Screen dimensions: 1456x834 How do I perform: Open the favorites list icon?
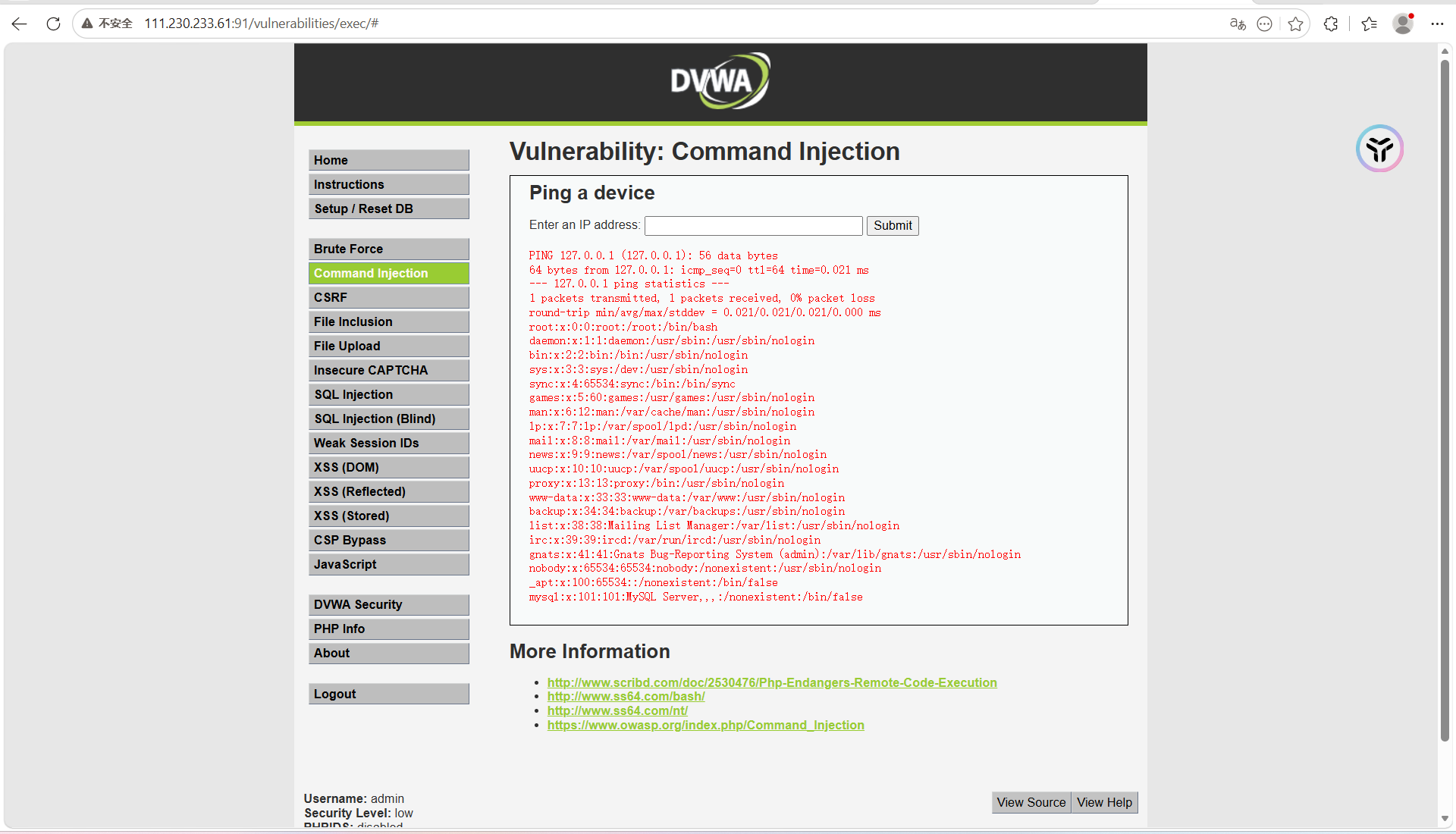click(1369, 24)
